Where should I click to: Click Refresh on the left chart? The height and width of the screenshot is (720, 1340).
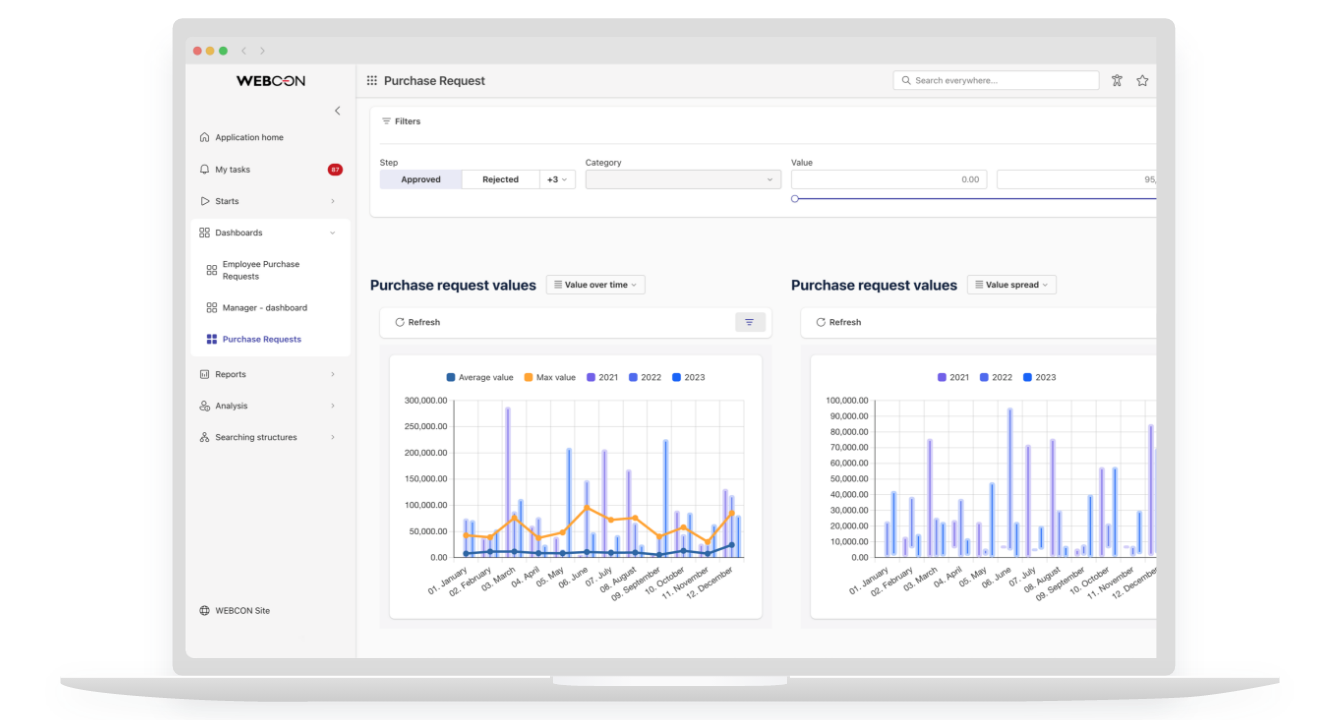[x=418, y=322]
